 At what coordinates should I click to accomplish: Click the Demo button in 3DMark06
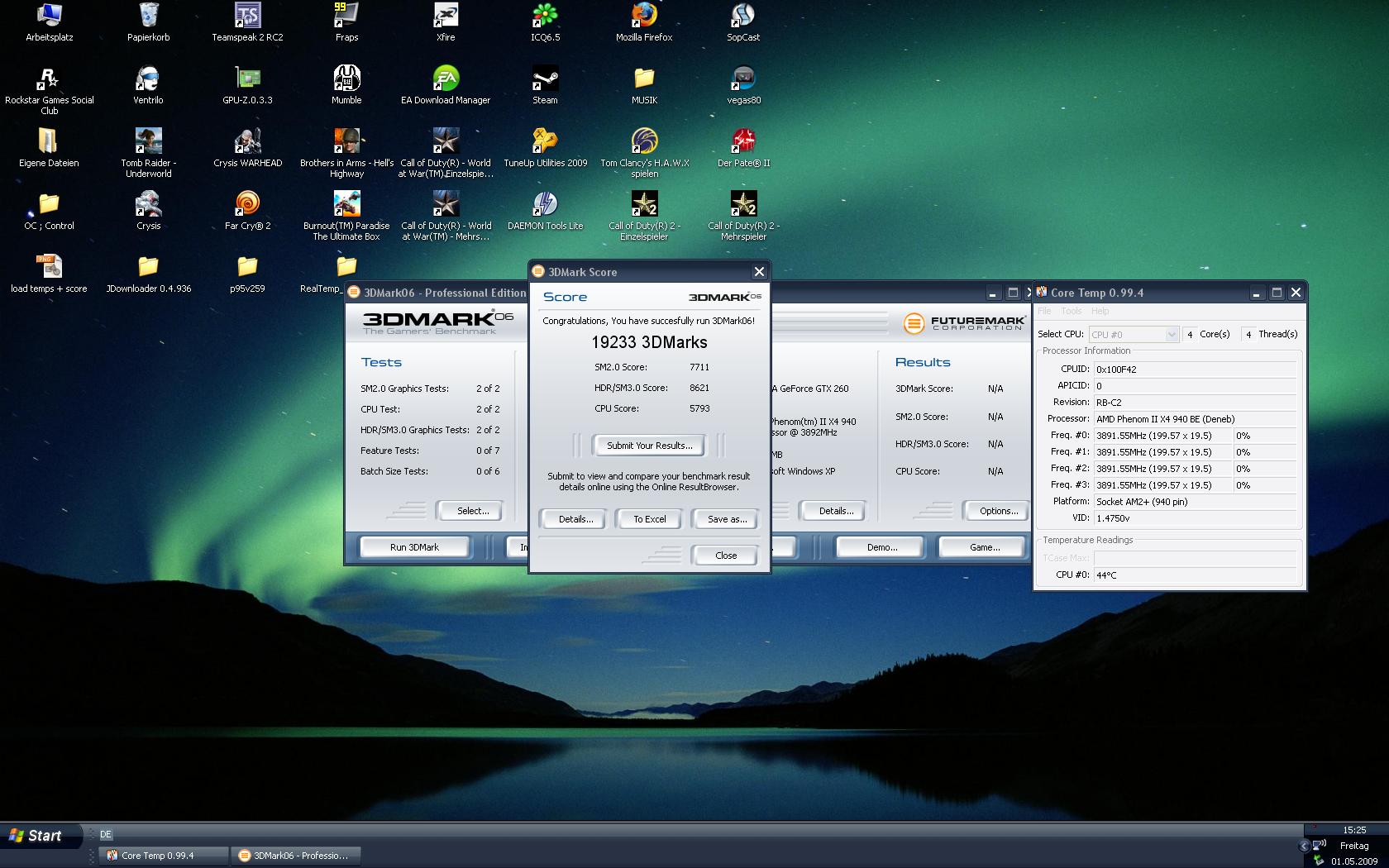pyautogui.click(x=882, y=547)
